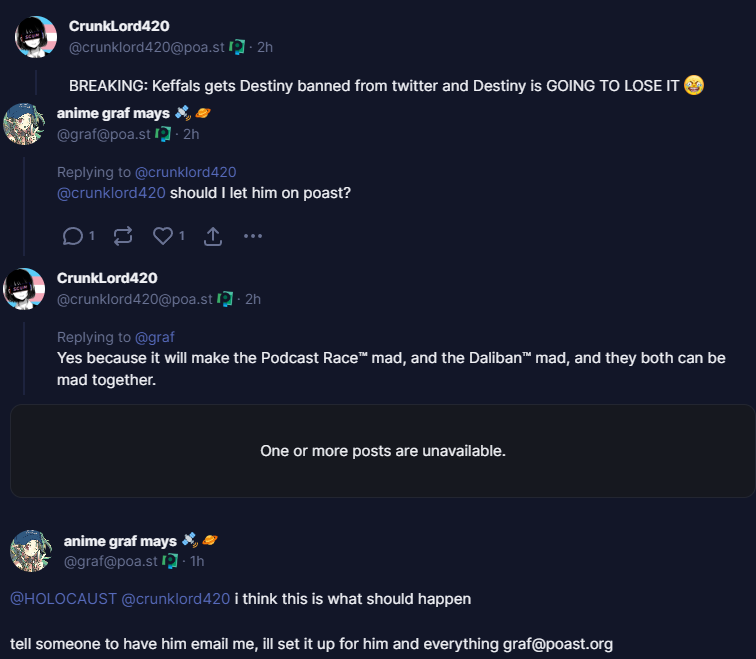
Task: Open CrunkLord420's avatar on the top post
Action: [x=35, y=37]
